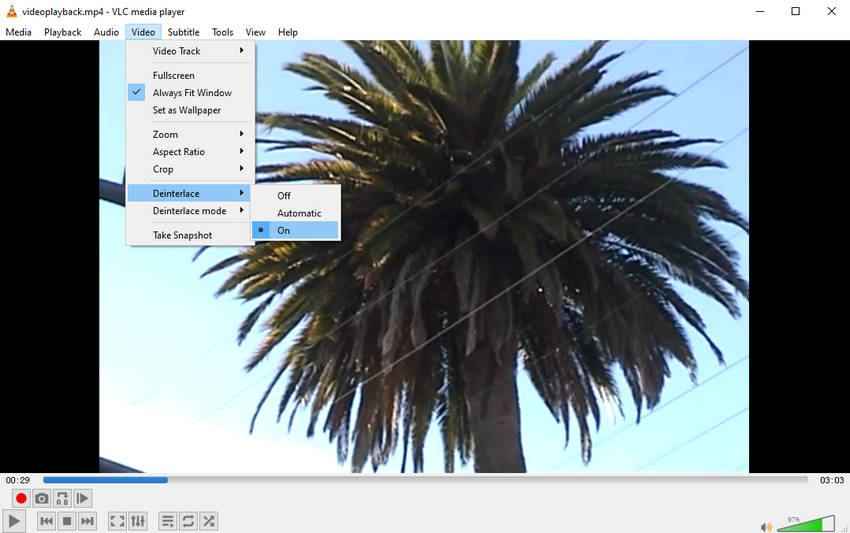Start playback with the Play button
Viewport: 850px width, 533px height.
pyautogui.click(x=14, y=521)
